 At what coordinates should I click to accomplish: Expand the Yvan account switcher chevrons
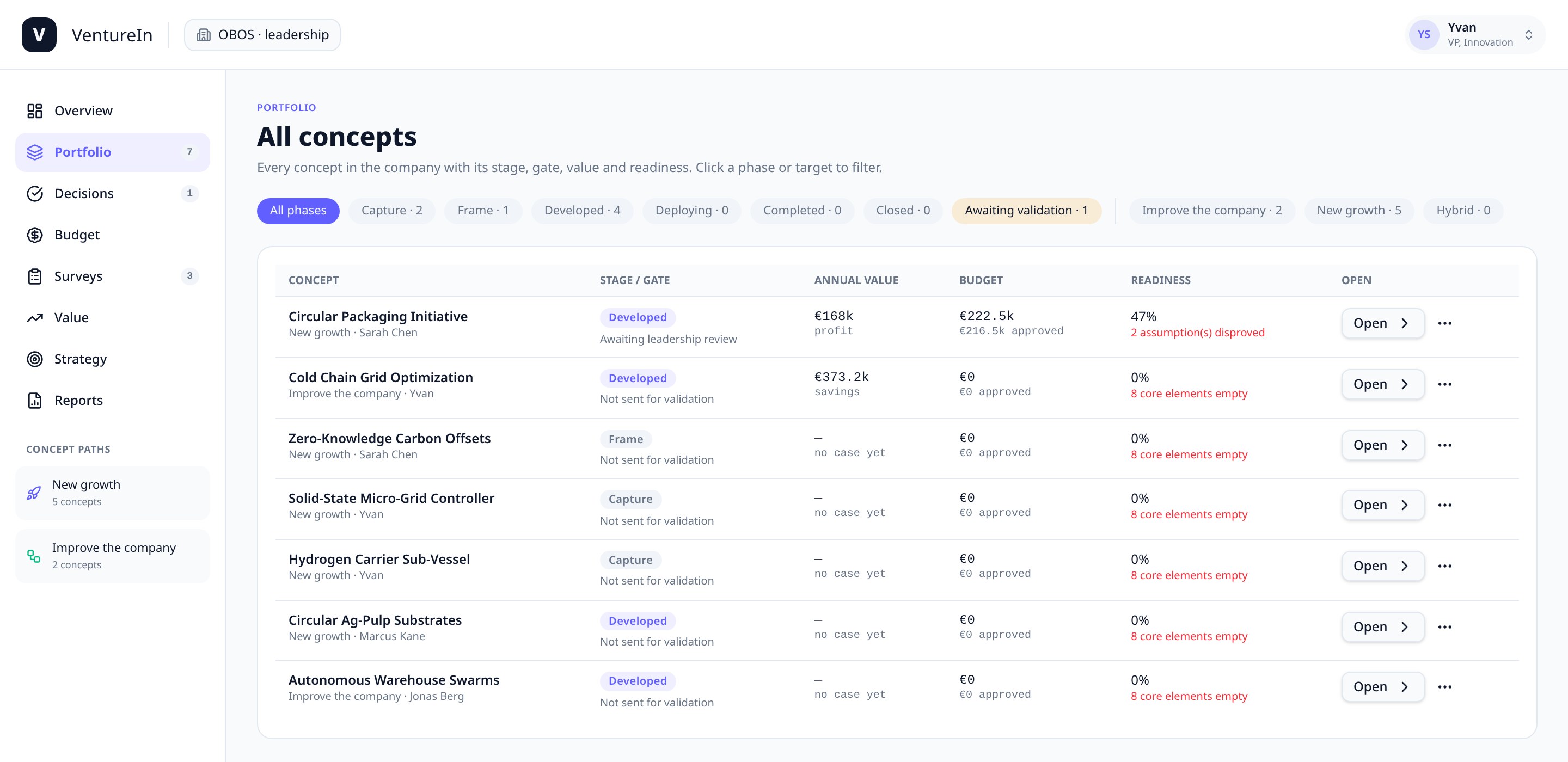click(x=1528, y=35)
